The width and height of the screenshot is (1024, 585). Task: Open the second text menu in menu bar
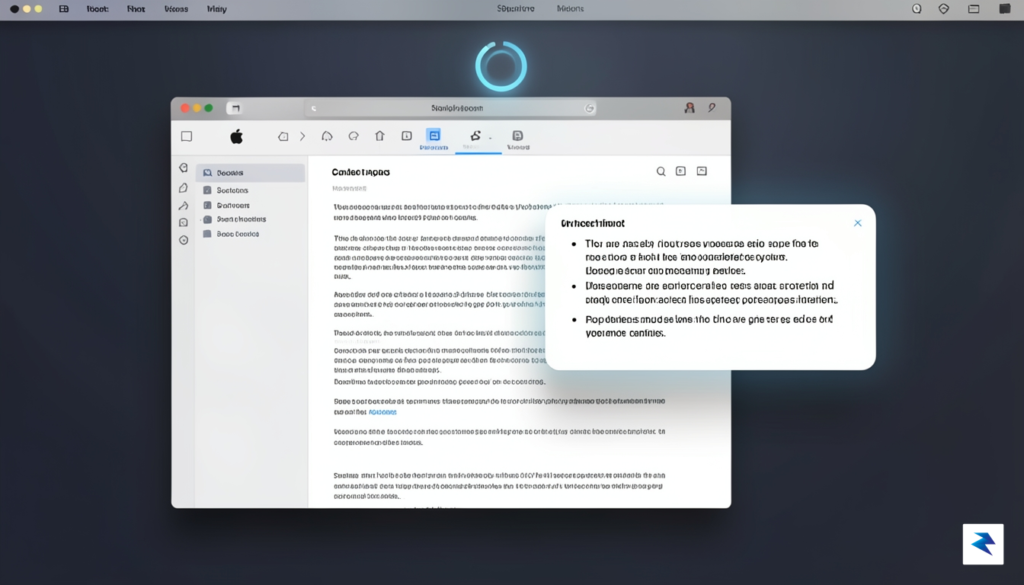tap(136, 9)
